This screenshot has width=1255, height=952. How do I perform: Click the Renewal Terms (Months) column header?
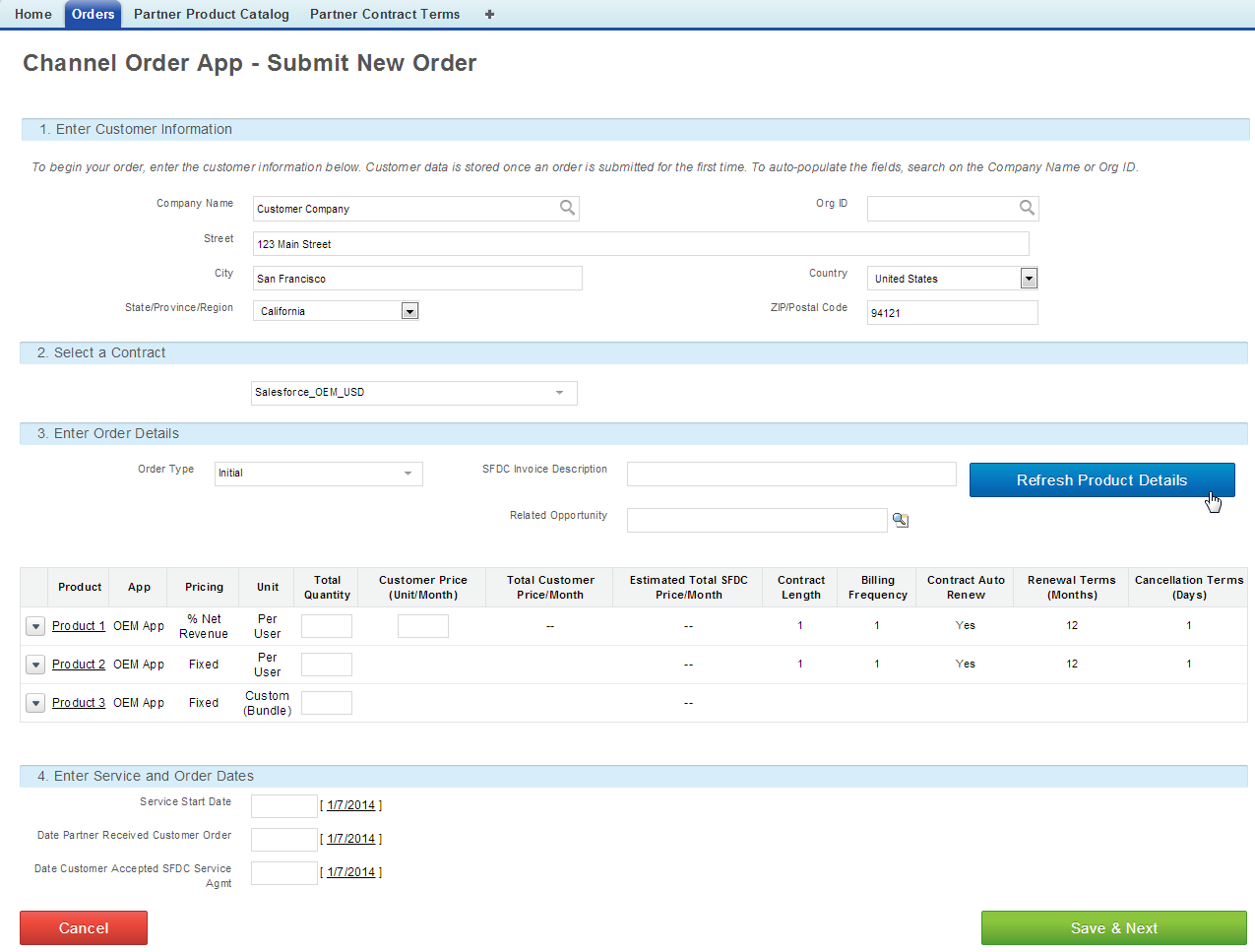[1072, 588]
